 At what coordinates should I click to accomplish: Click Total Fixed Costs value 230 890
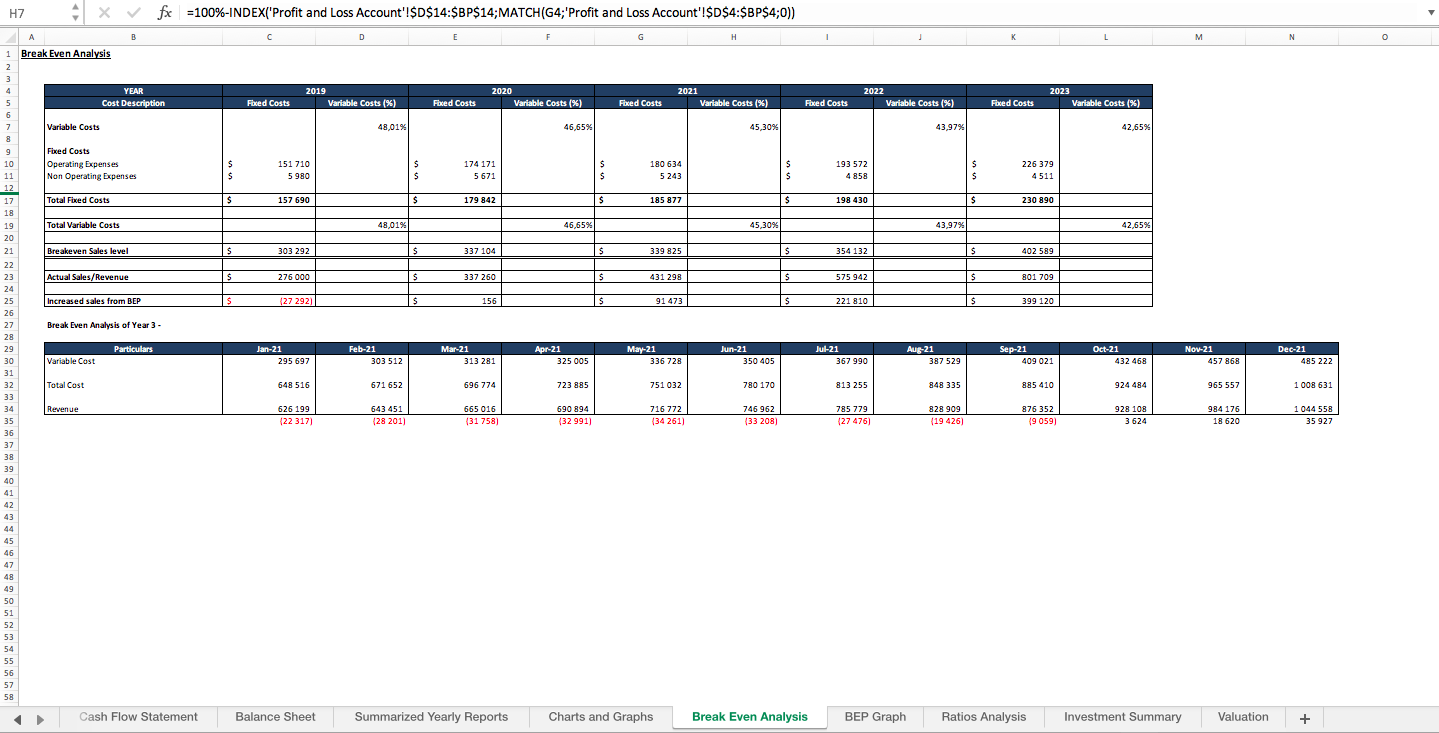[x=1012, y=200]
